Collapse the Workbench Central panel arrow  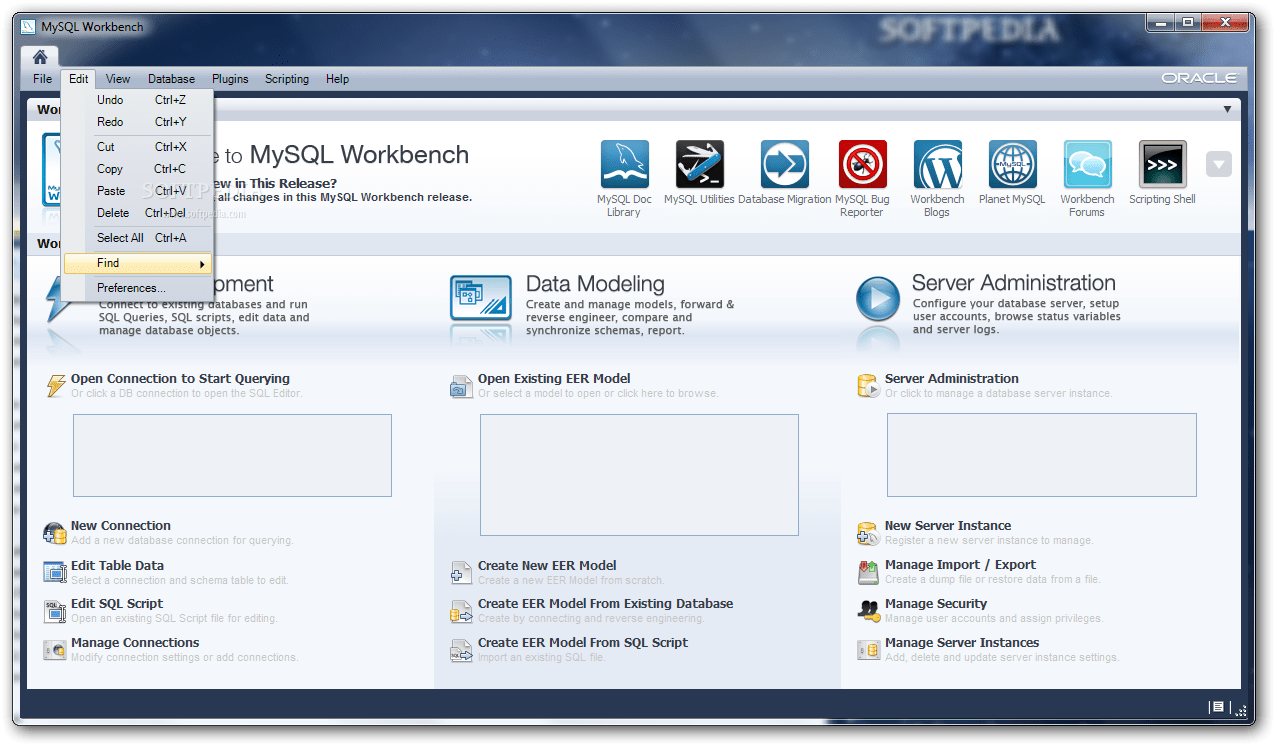(1227, 109)
